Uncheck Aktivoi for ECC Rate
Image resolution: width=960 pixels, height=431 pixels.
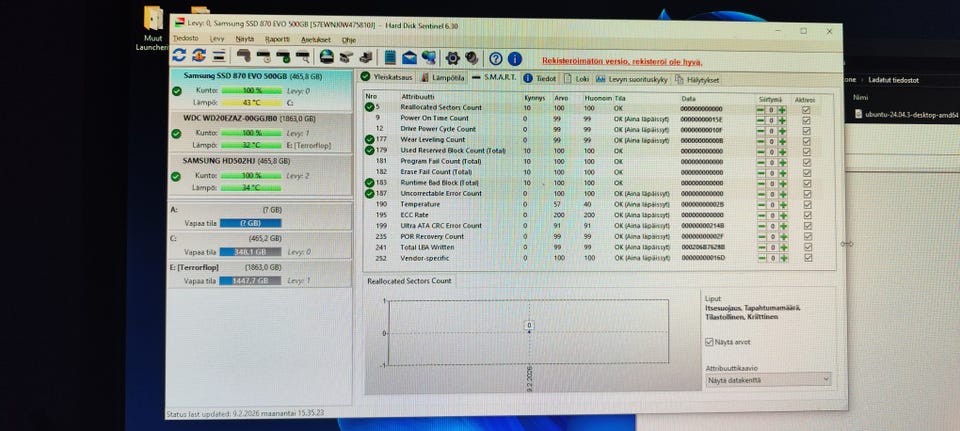point(807,216)
